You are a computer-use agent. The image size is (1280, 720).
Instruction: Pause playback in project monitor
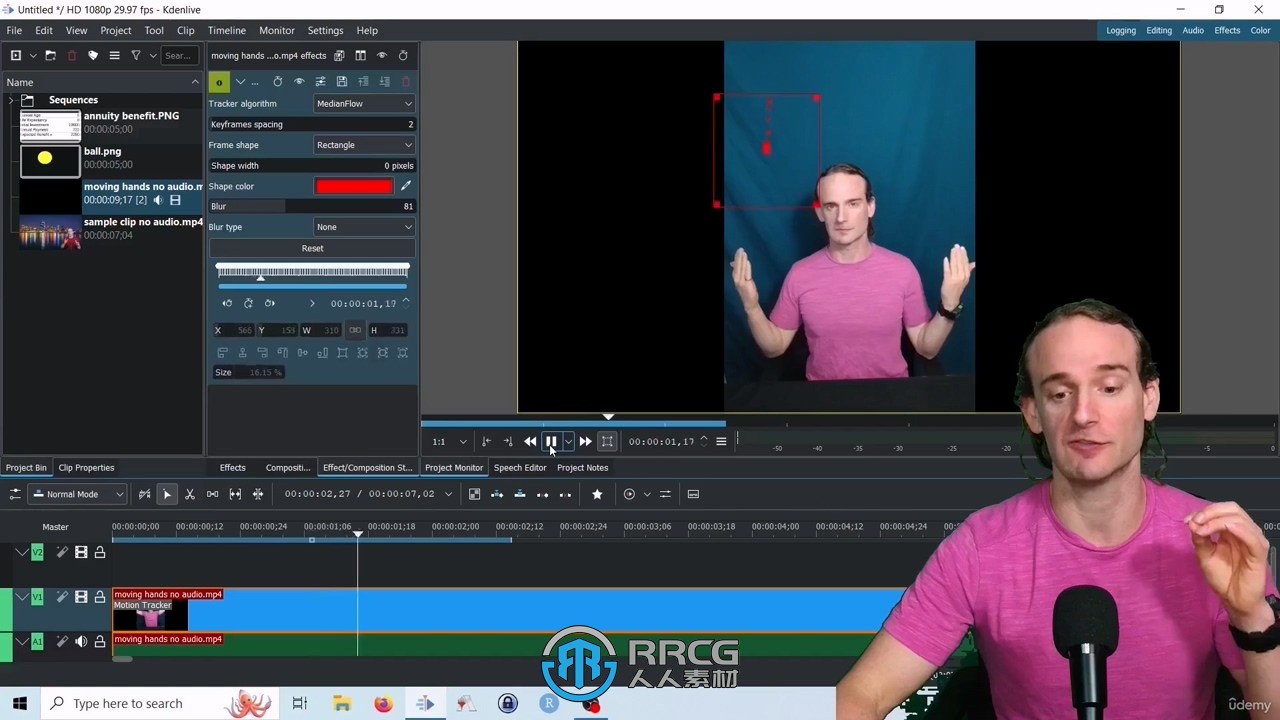(x=551, y=441)
